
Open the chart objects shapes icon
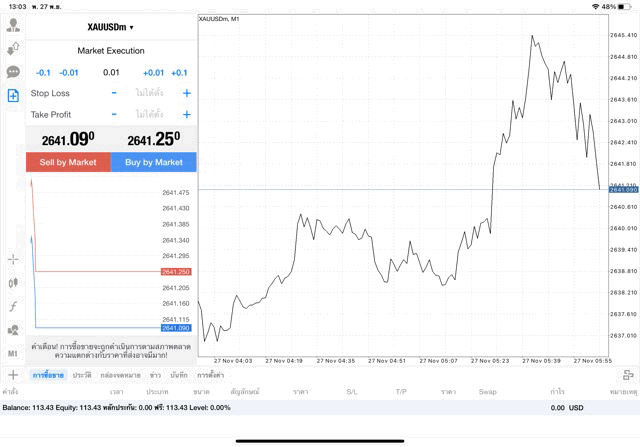13,329
